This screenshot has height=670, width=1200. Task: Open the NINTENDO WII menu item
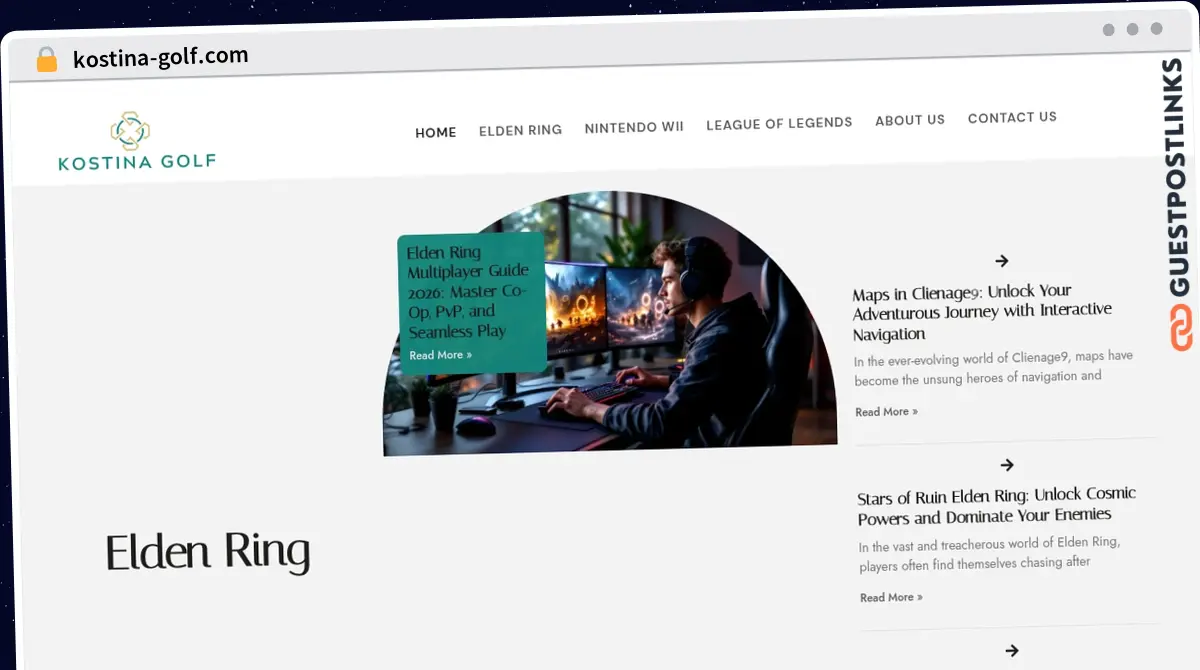[x=634, y=127]
